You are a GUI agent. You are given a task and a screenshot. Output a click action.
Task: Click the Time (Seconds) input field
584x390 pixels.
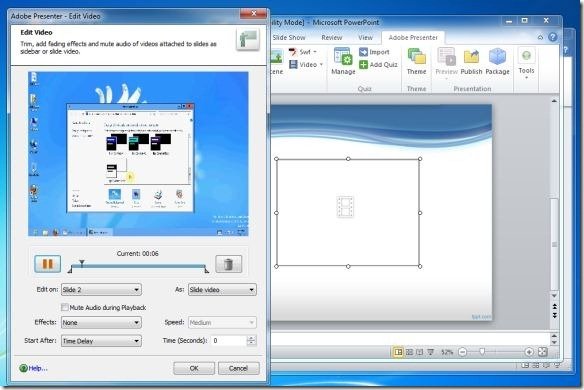(228, 340)
